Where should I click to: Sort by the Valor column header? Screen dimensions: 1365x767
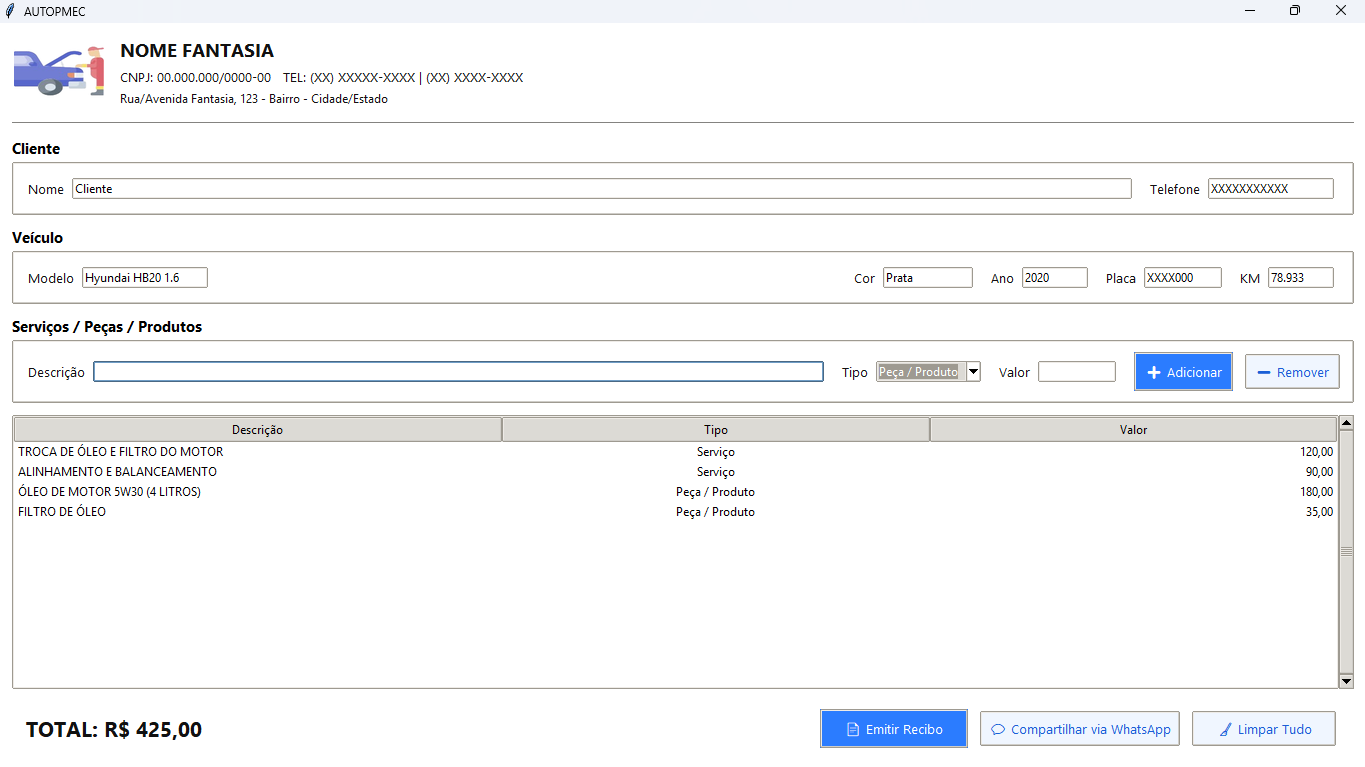click(1133, 430)
